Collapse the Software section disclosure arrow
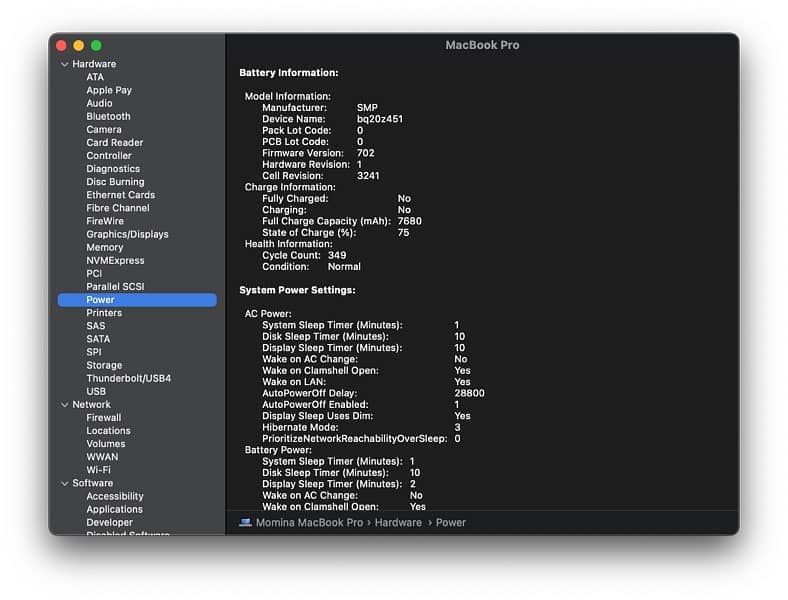788x600 pixels. tap(65, 483)
